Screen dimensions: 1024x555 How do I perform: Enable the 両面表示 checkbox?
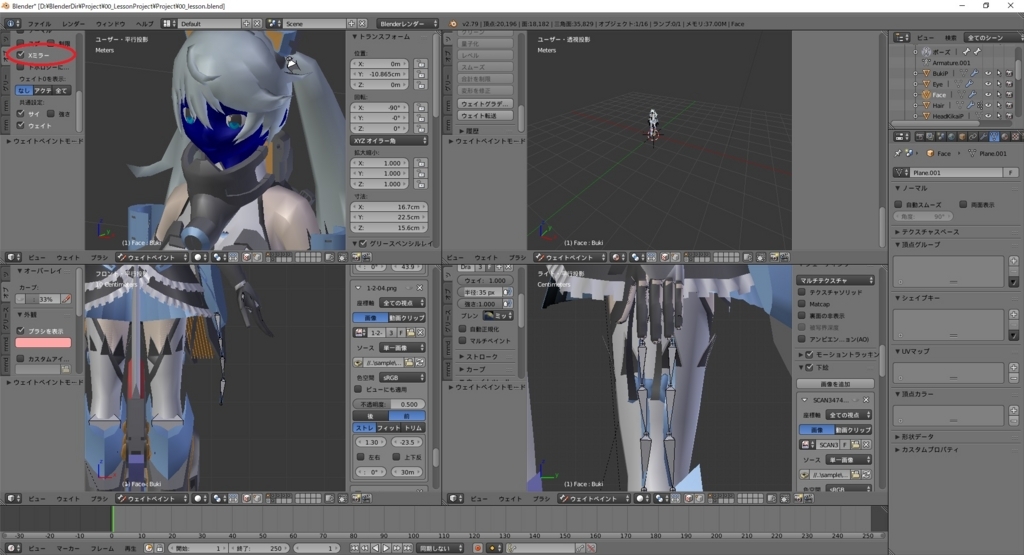963,204
